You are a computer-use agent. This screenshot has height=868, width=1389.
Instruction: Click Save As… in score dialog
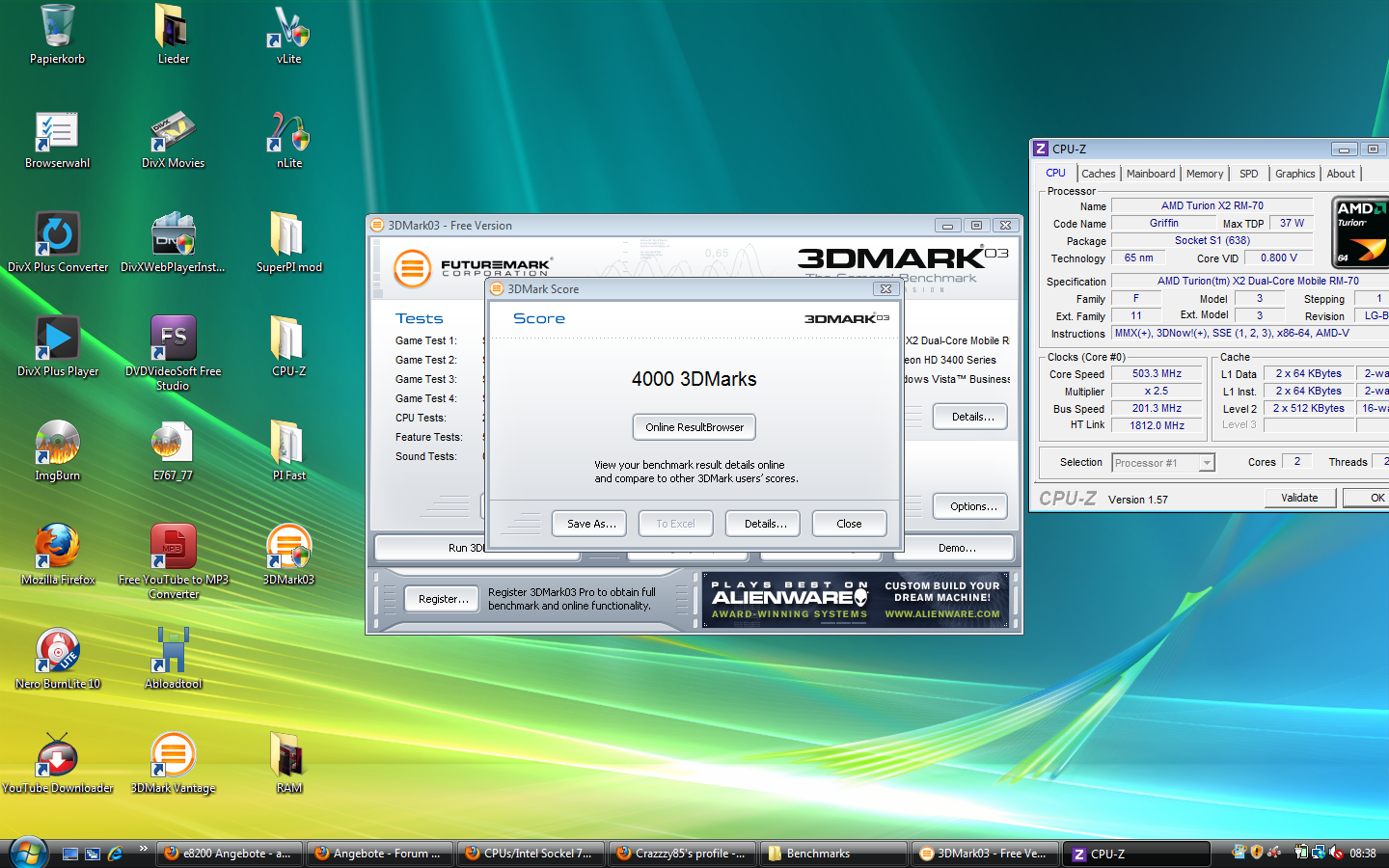tap(590, 524)
